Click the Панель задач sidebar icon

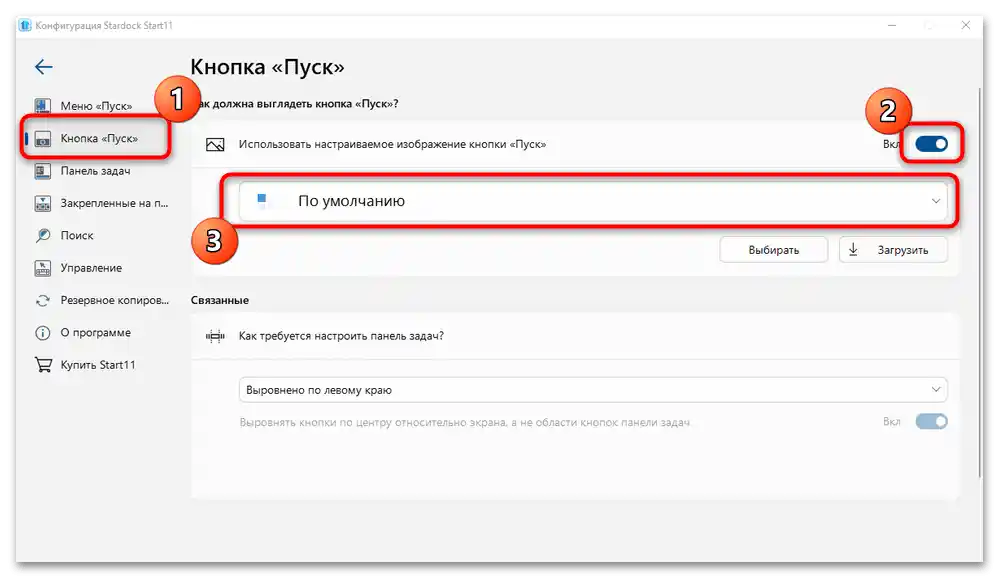(41, 170)
